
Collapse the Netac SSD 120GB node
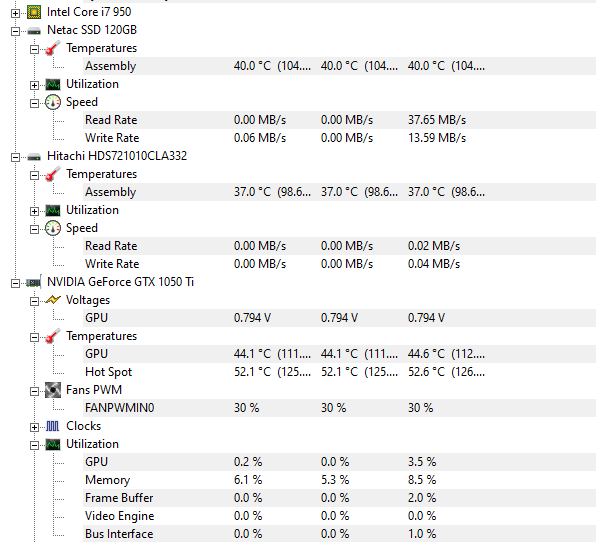[x=15, y=32]
